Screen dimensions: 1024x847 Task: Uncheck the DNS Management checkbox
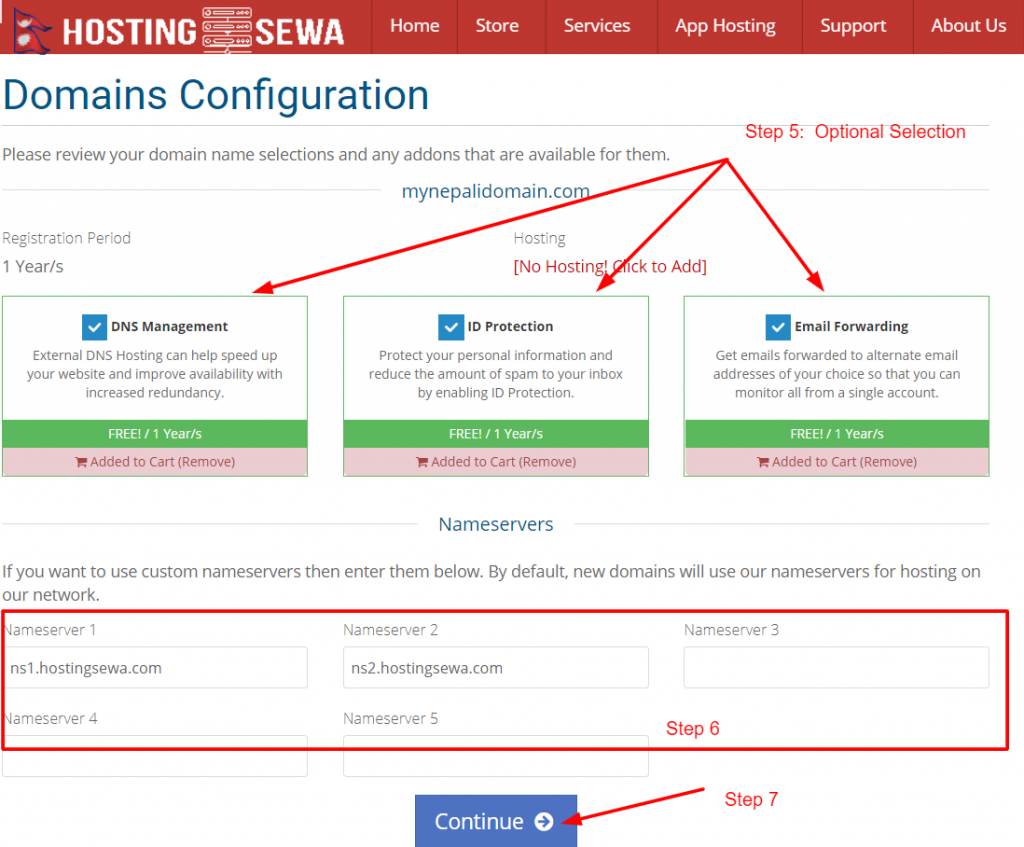(94, 326)
